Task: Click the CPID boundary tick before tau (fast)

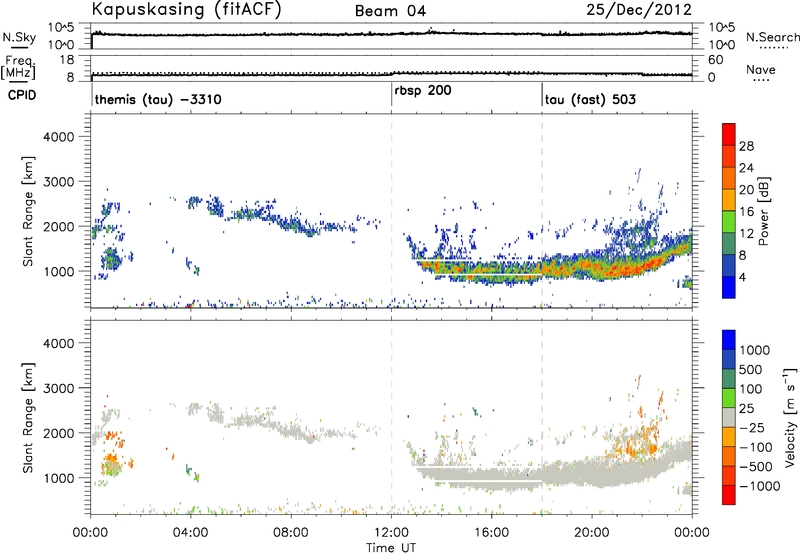Action: [542, 94]
